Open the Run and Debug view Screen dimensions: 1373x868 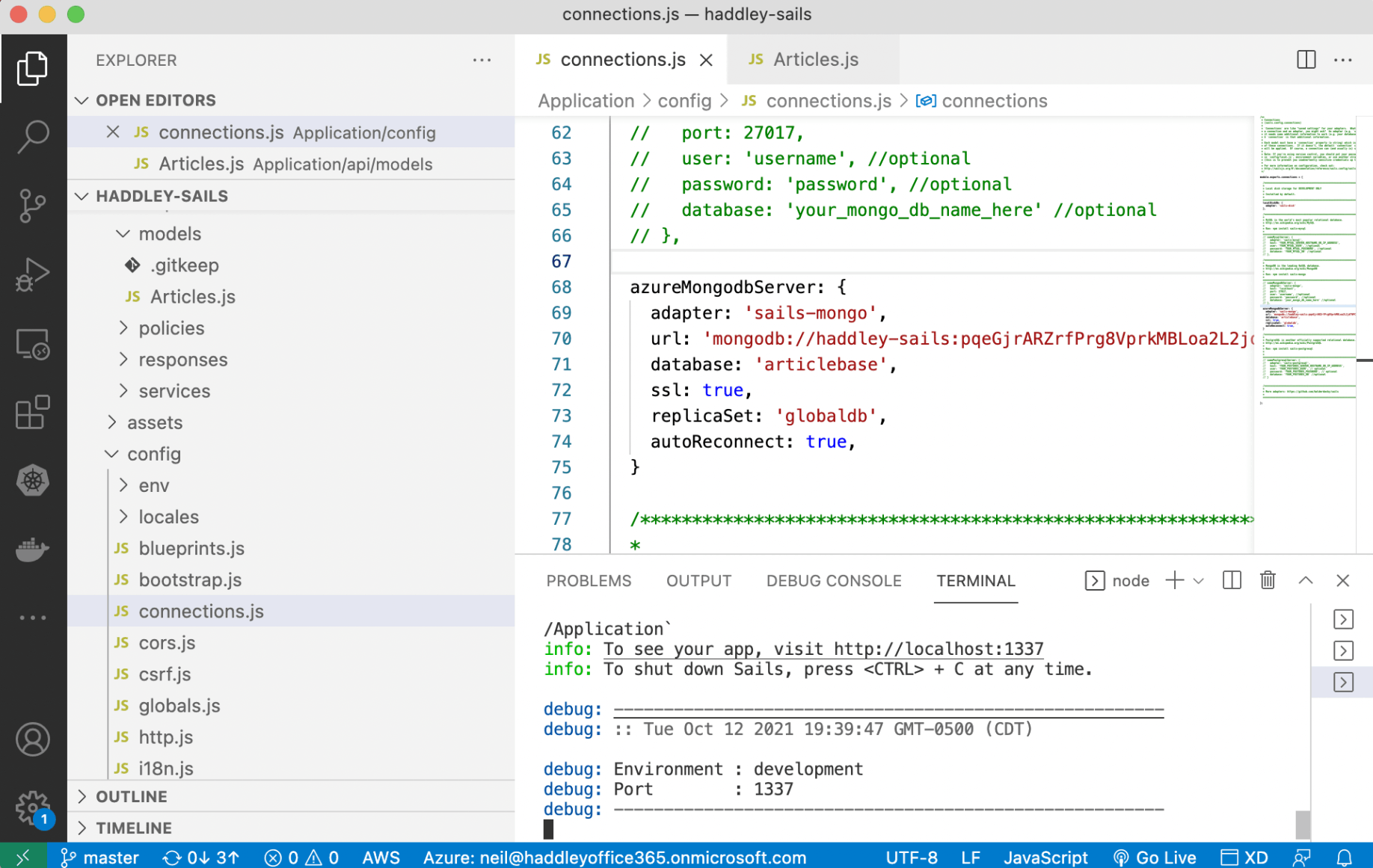coord(33,274)
